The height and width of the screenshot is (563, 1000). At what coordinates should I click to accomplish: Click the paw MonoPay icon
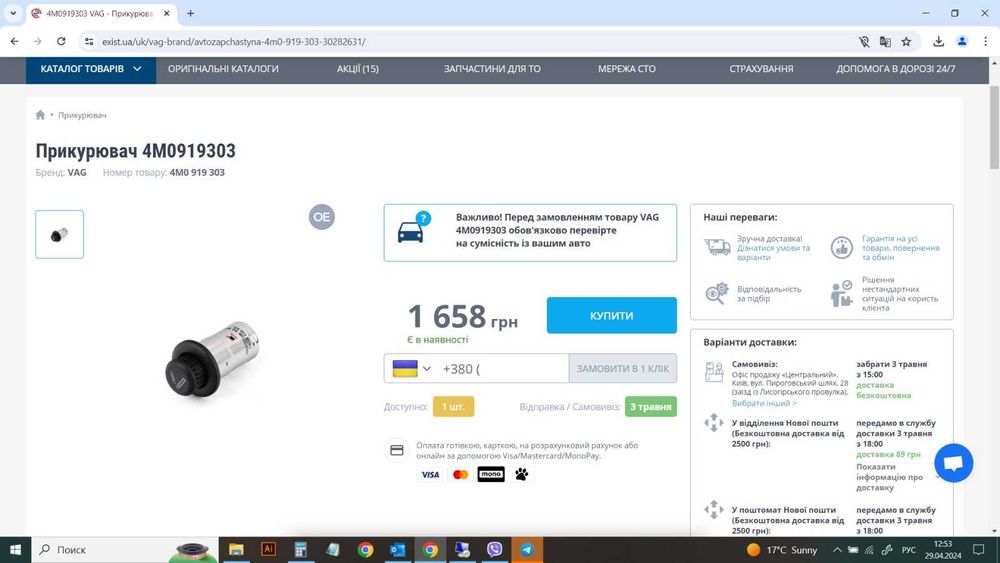[x=522, y=474]
